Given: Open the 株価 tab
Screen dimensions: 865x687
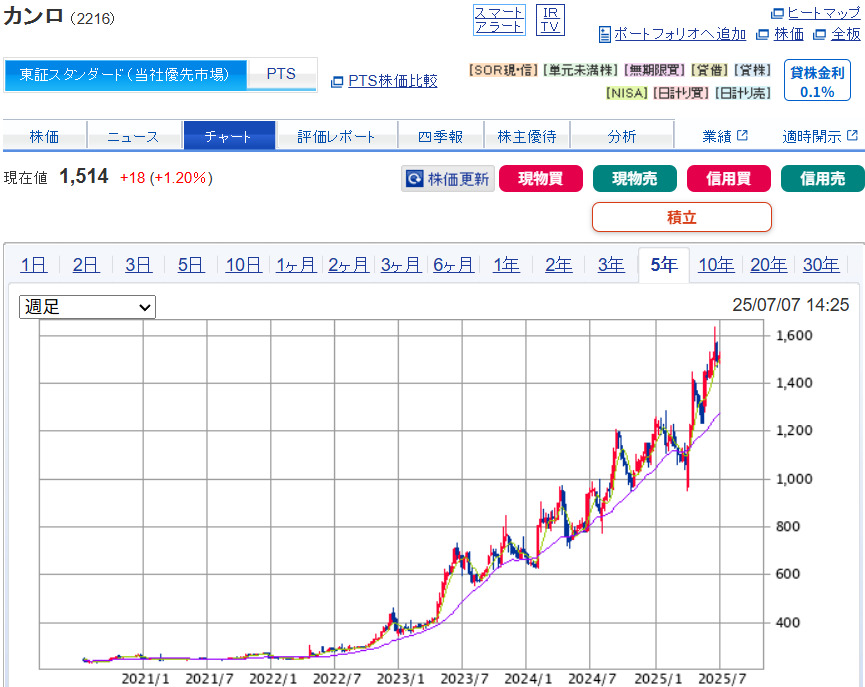Looking at the screenshot, I should (x=45, y=136).
